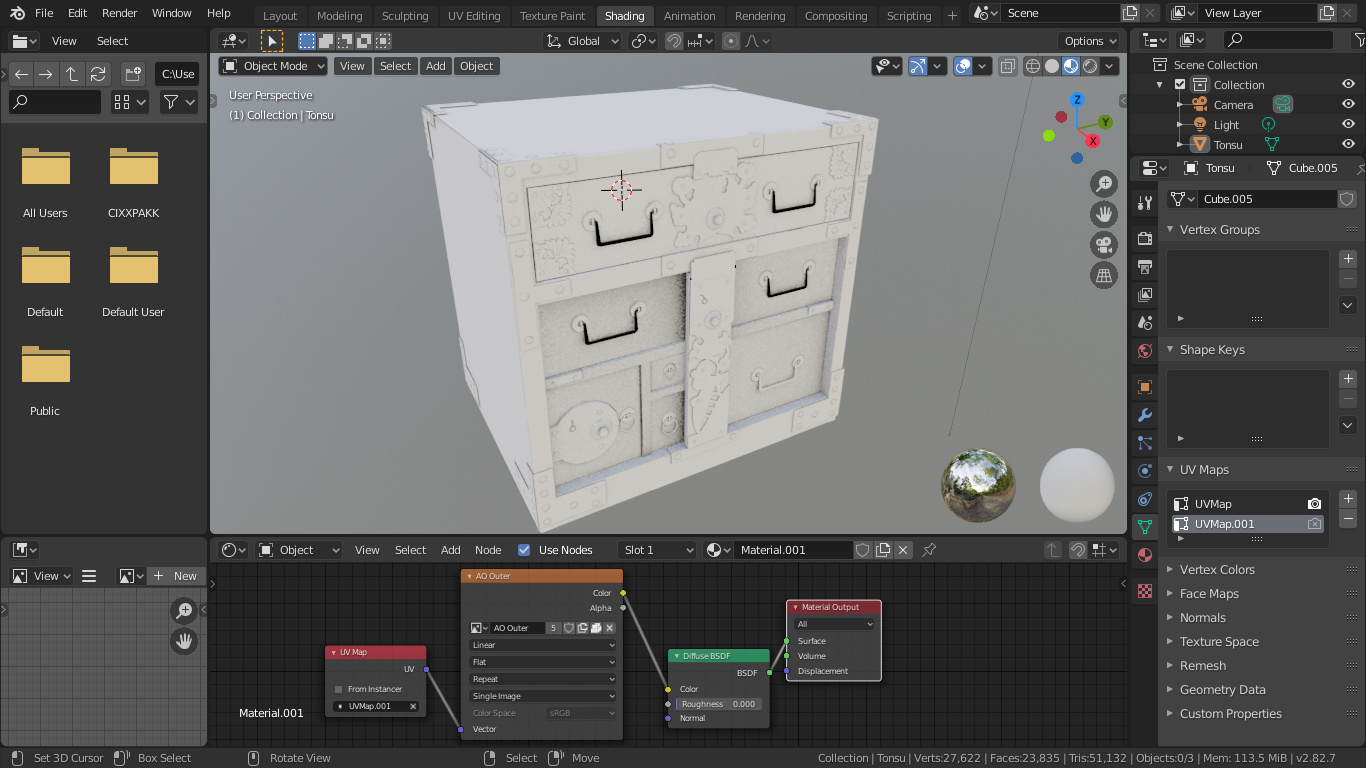Toggle camera view icon in viewport
Image resolution: width=1366 pixels, height=768 pixels.
pos(1104,245)
